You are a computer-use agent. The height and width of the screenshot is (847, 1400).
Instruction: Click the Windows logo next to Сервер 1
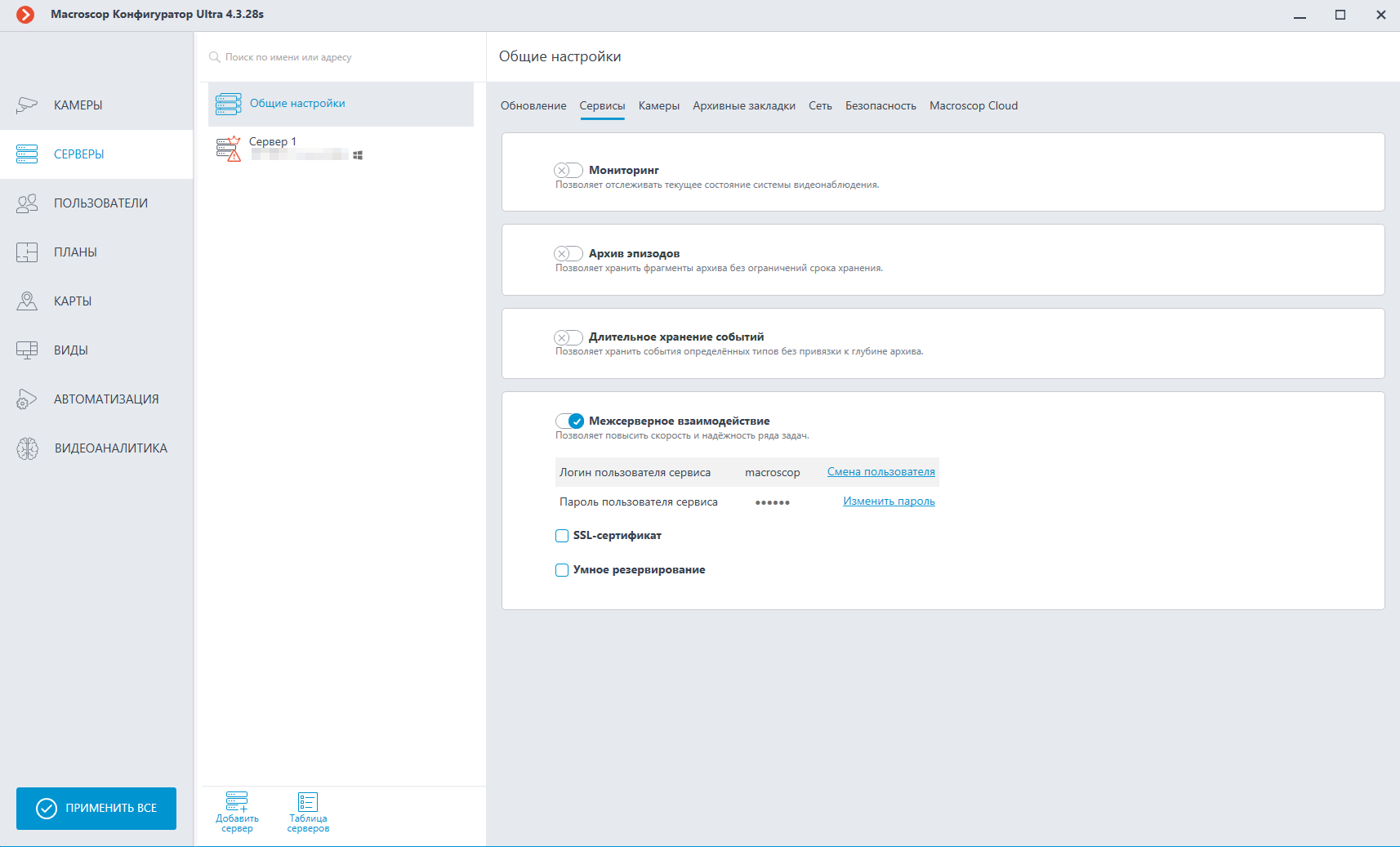pyautogui.click(x=358, y=155)
